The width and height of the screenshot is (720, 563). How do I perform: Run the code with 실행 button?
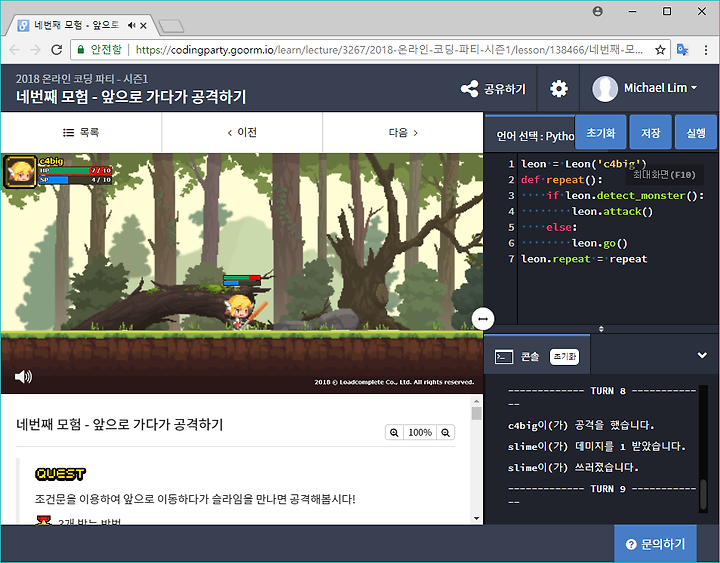696,132
